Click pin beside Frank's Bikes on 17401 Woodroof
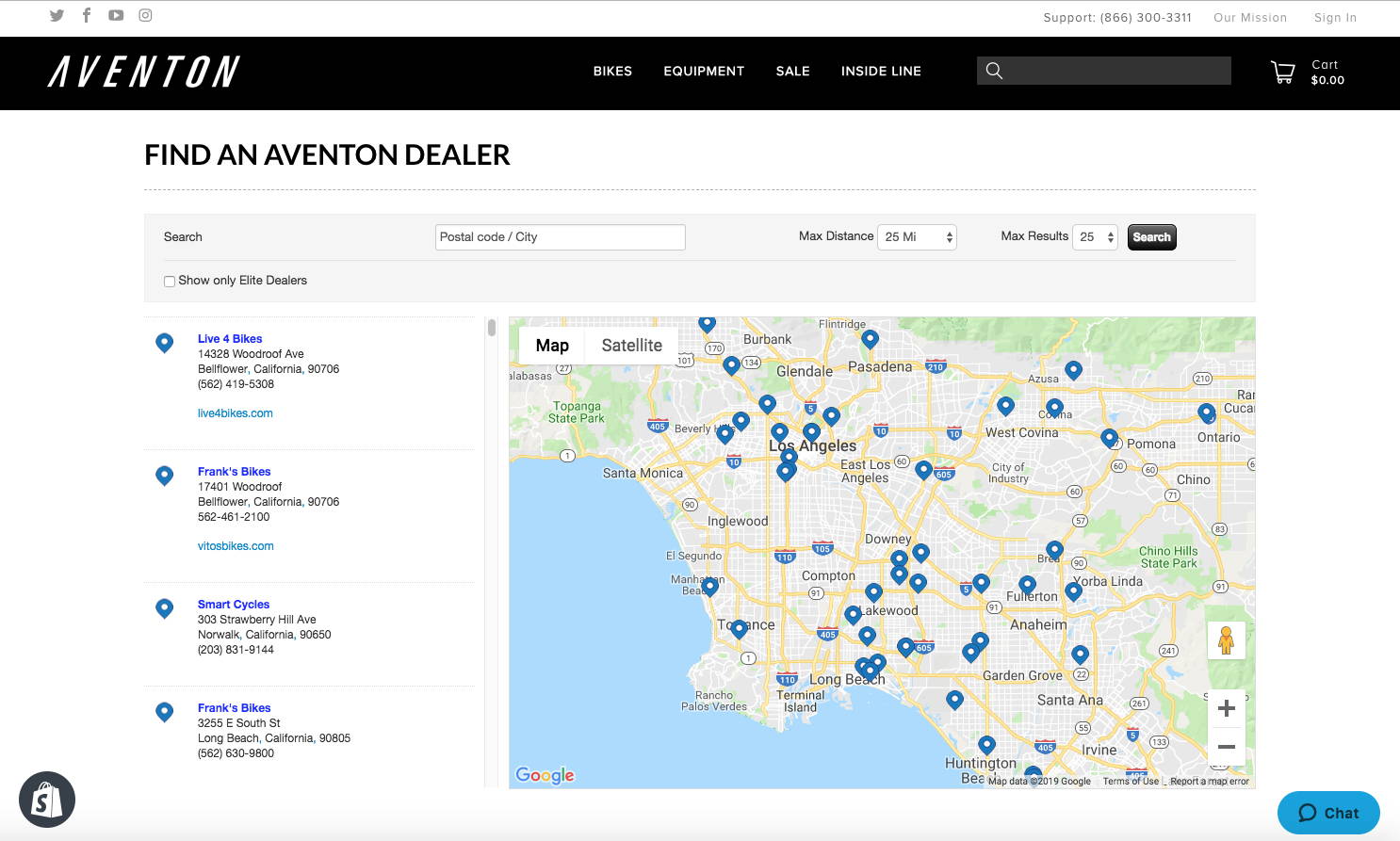The height and width of the screenshot is (841, 1400). pos(164,476)
